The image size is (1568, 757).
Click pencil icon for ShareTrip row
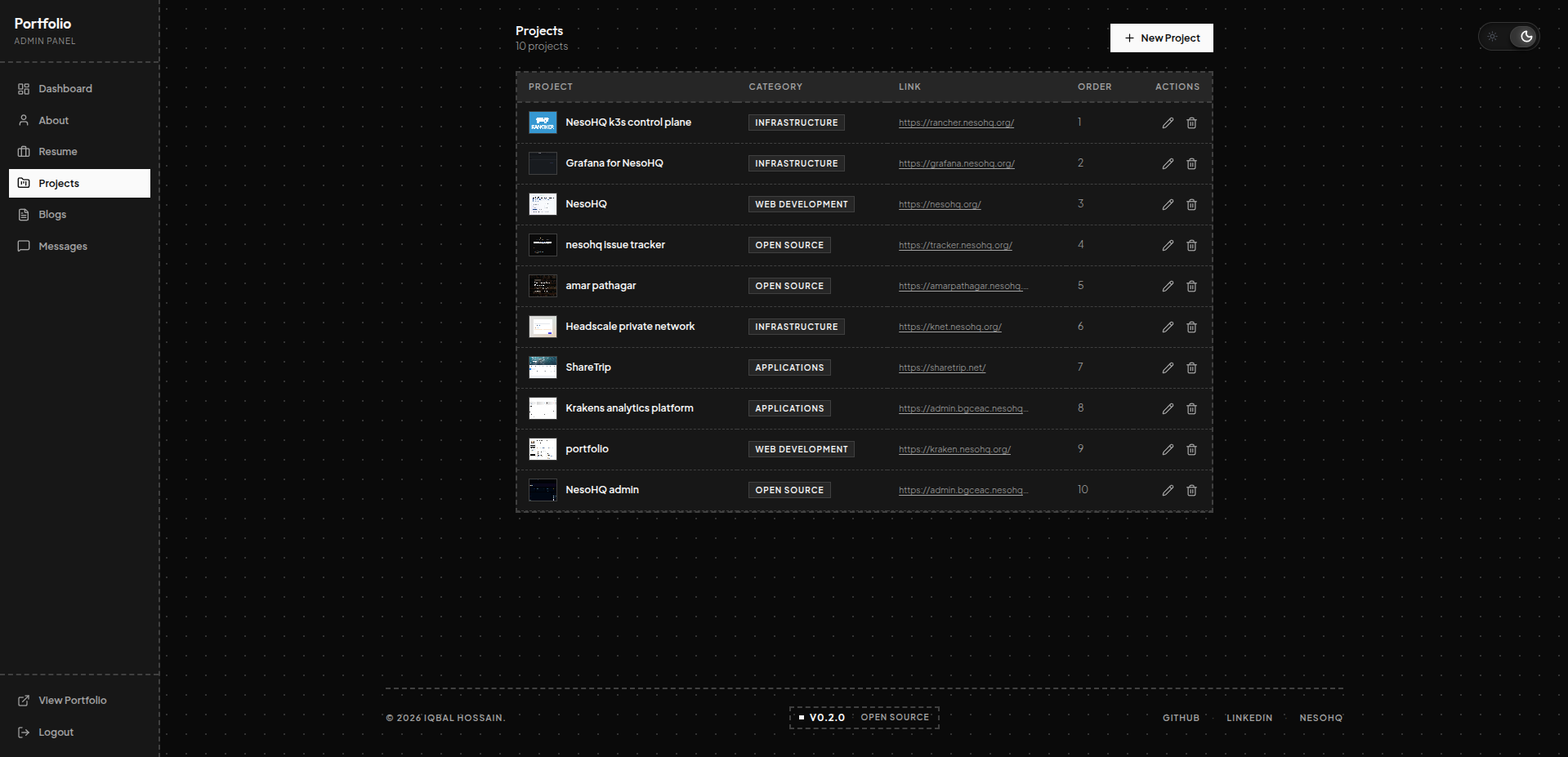point(1168,367)
